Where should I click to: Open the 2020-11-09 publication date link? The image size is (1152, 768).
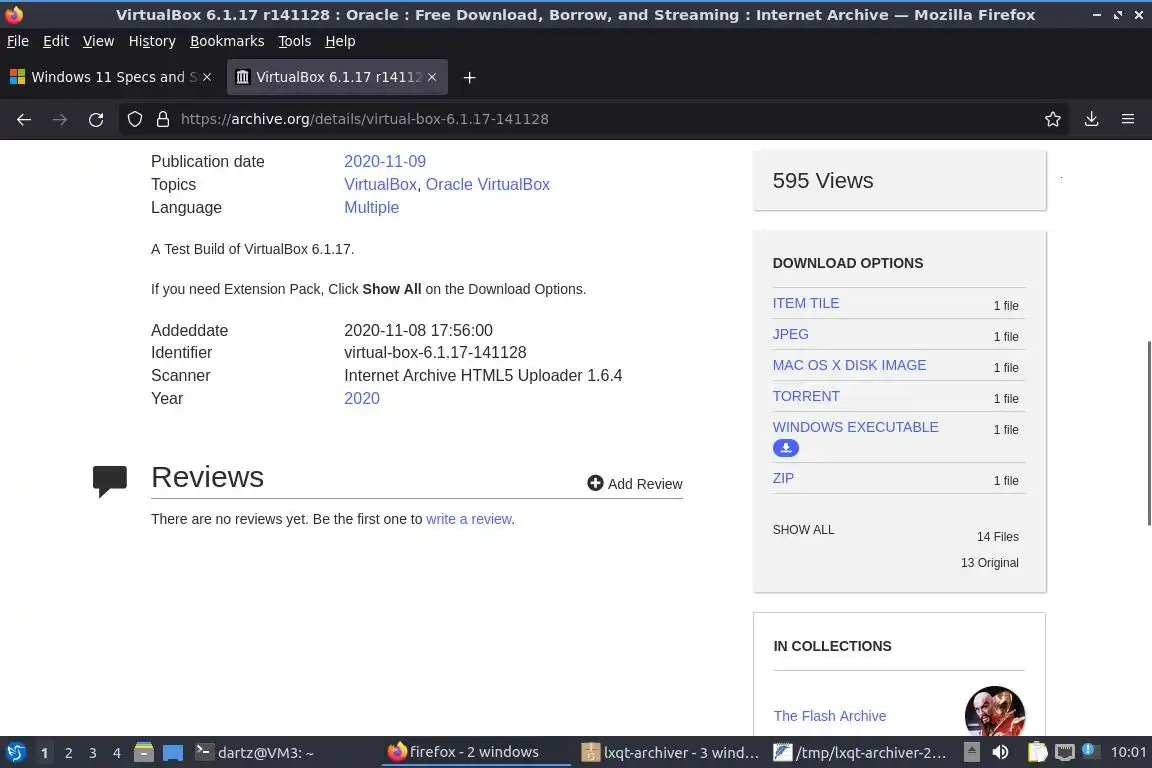[x=385, y=161]
